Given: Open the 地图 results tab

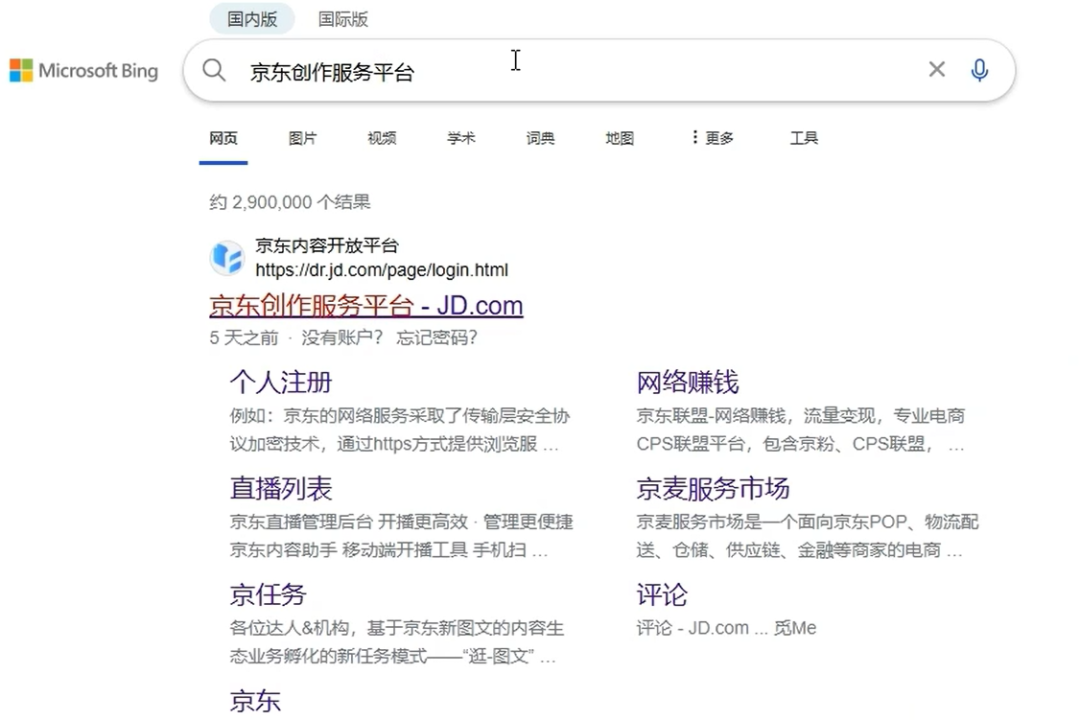Looking at the screenshot, I should point(619,138).
